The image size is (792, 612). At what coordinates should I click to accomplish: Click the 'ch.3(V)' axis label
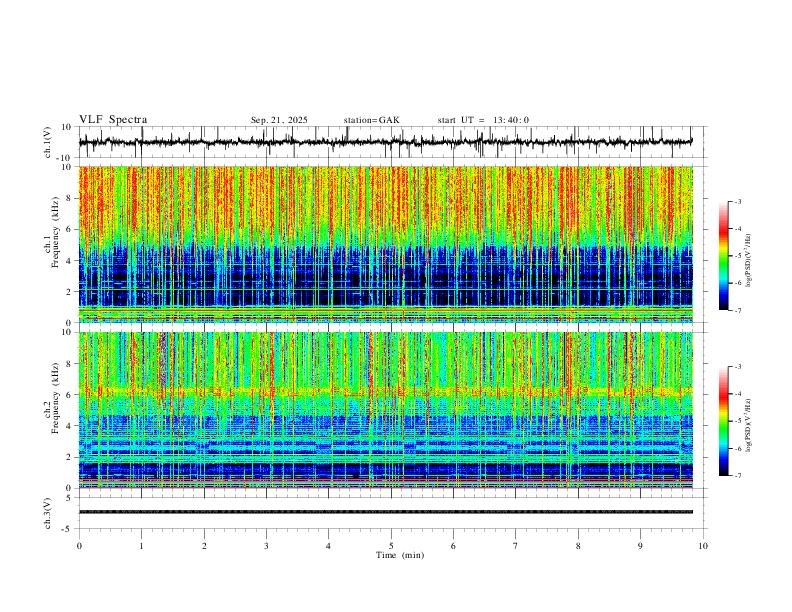point(48,513)
